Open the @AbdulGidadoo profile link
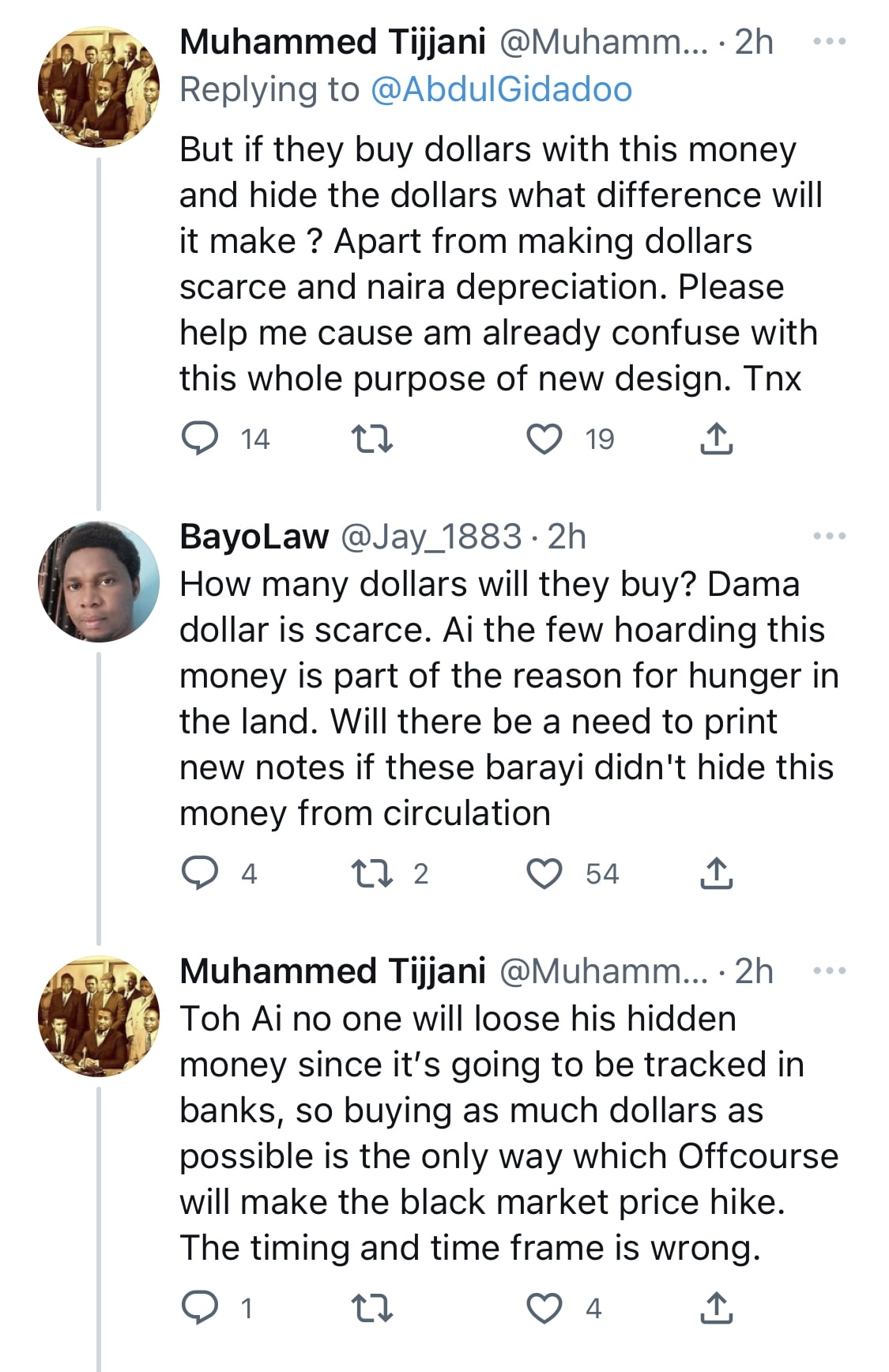The width and height of the screenshot is (889, 1372). point(501,89)
